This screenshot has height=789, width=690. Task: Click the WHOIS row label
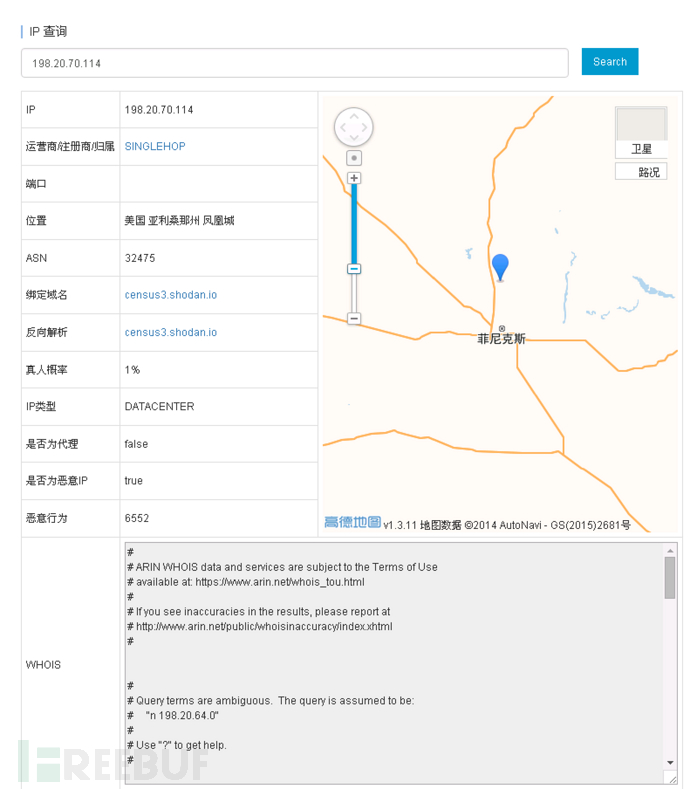click(x=43, y=665)
